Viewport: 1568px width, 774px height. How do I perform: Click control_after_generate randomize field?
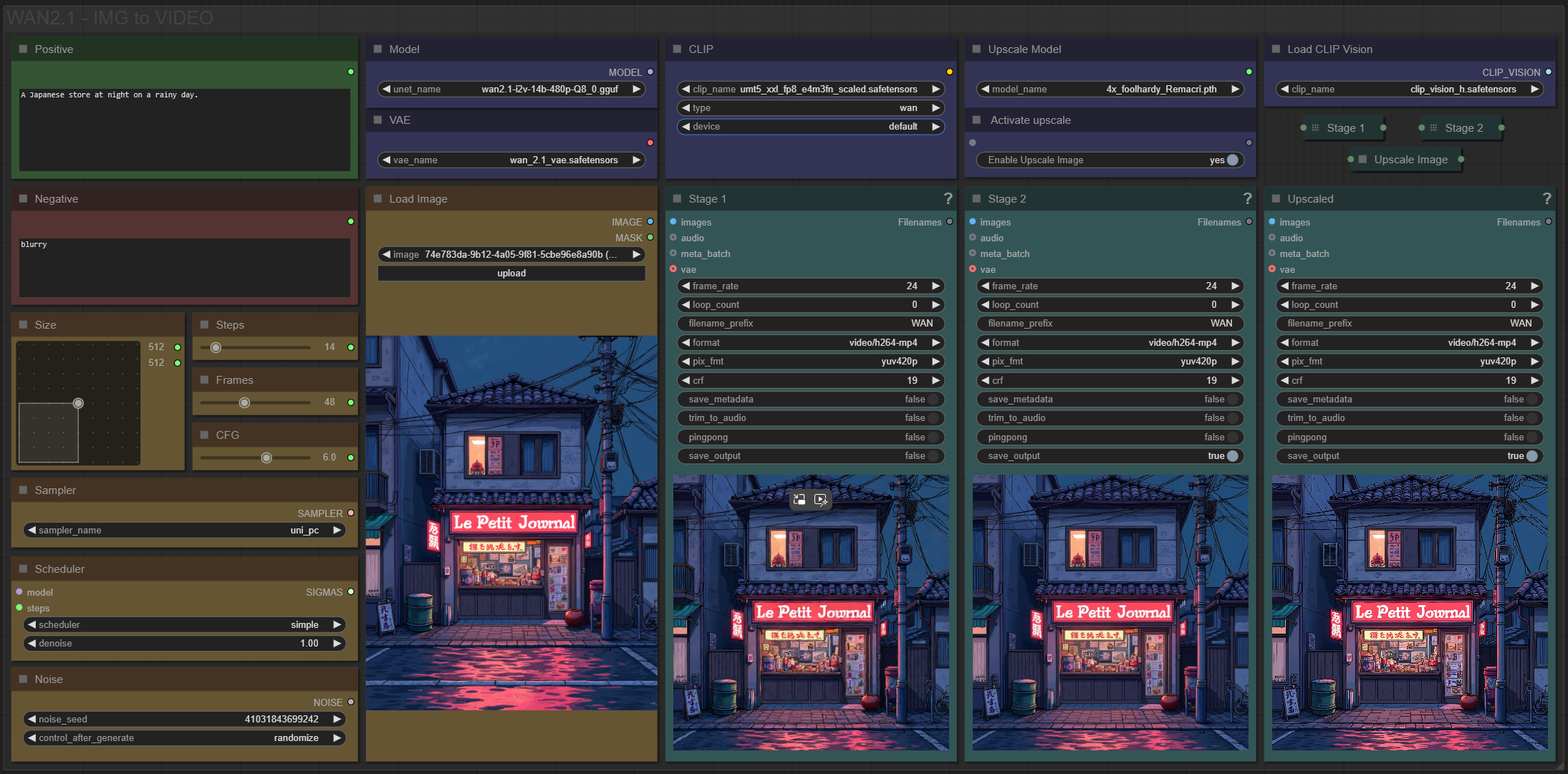(x=185, y=737)
